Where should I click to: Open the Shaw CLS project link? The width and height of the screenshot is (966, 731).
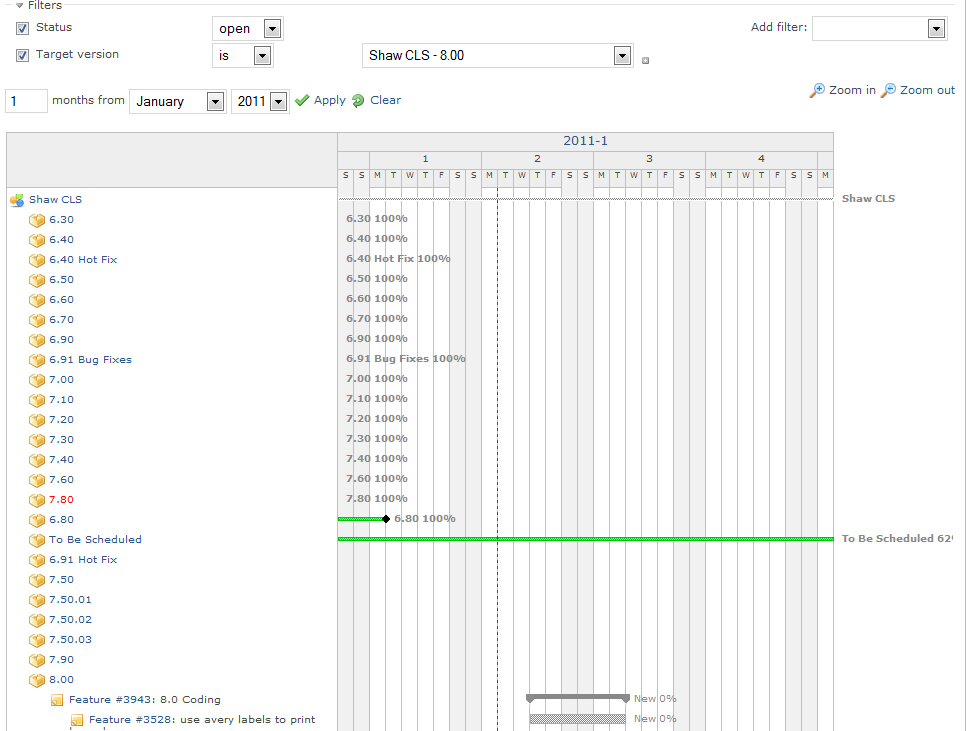(55, 200)
